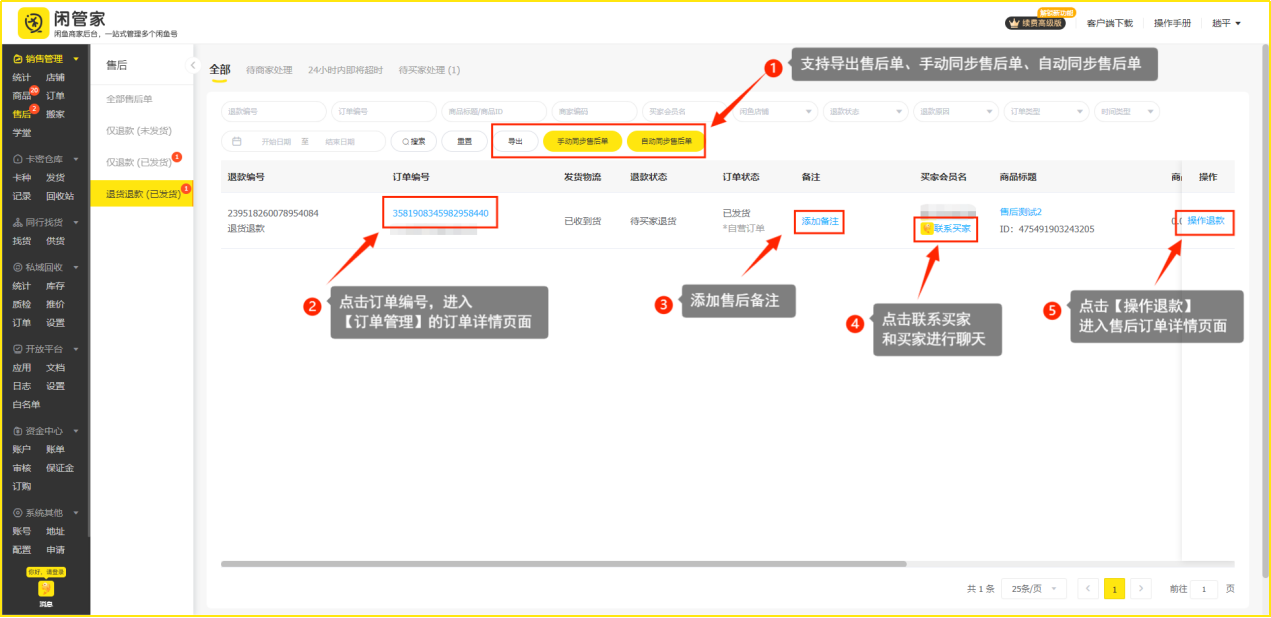The width and height of the screenshot is (1271, 618).
Task: Go to previous page arrow
Action: tap(1088, 589)
